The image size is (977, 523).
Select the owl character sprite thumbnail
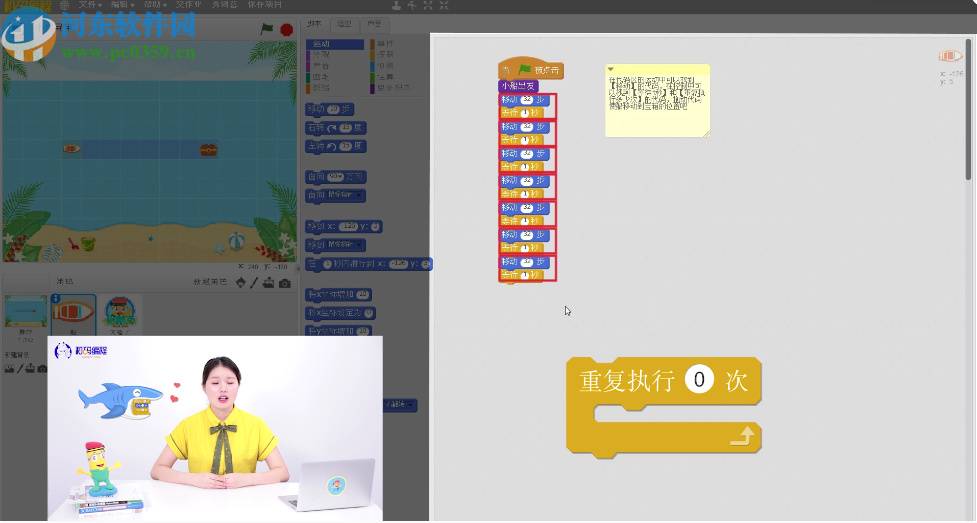click(120, 315)
